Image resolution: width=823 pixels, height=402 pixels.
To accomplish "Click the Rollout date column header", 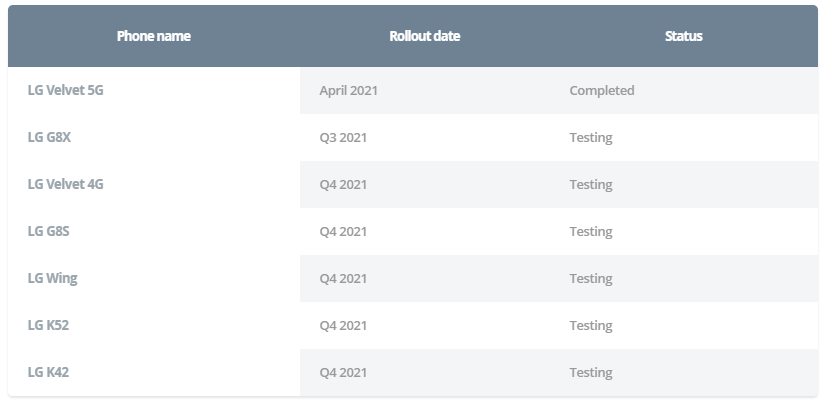I will pos(425,36).
